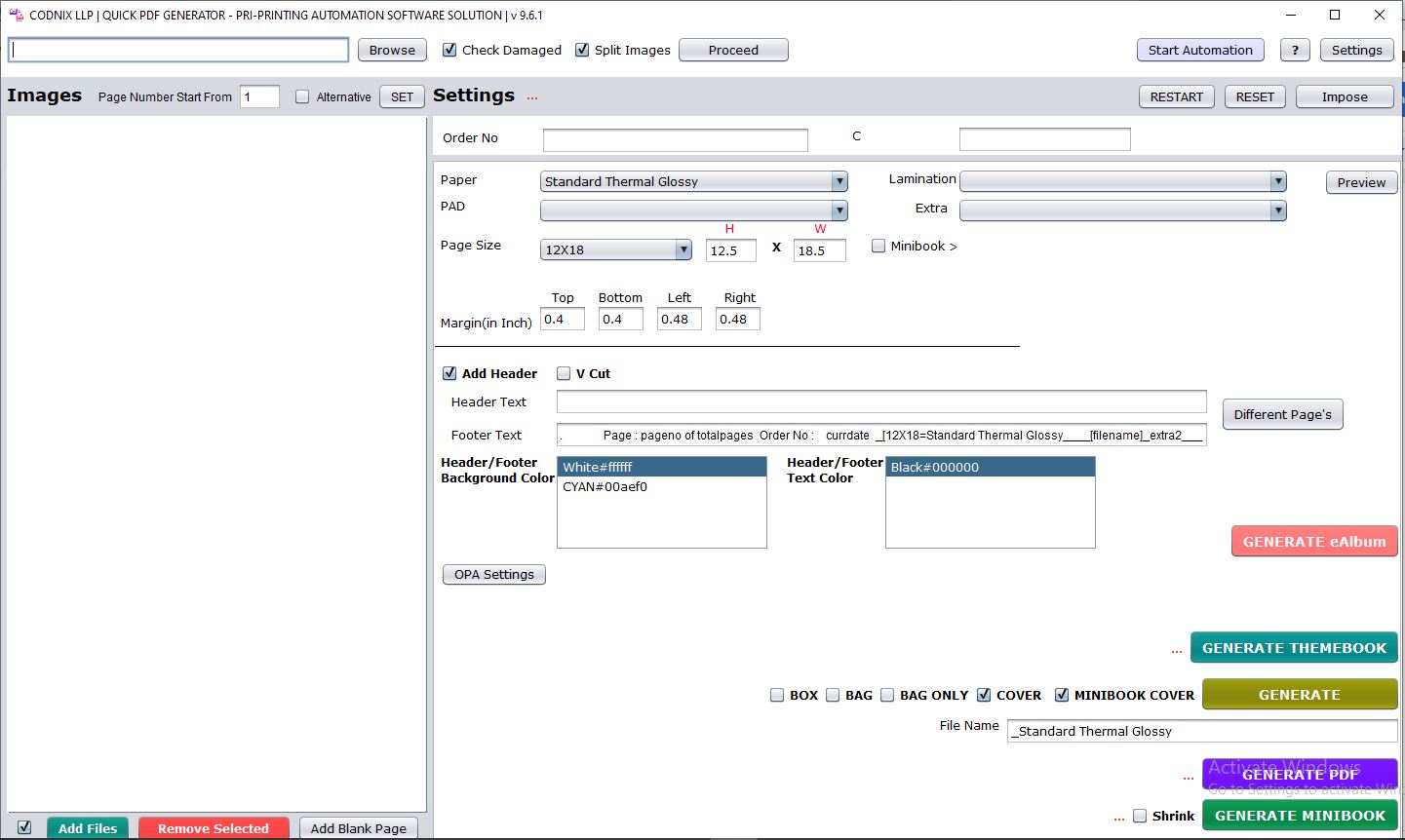Click the CODNIX LLP app logo icon
Screen dimensions: 1405x840
(x=15, y=15)
